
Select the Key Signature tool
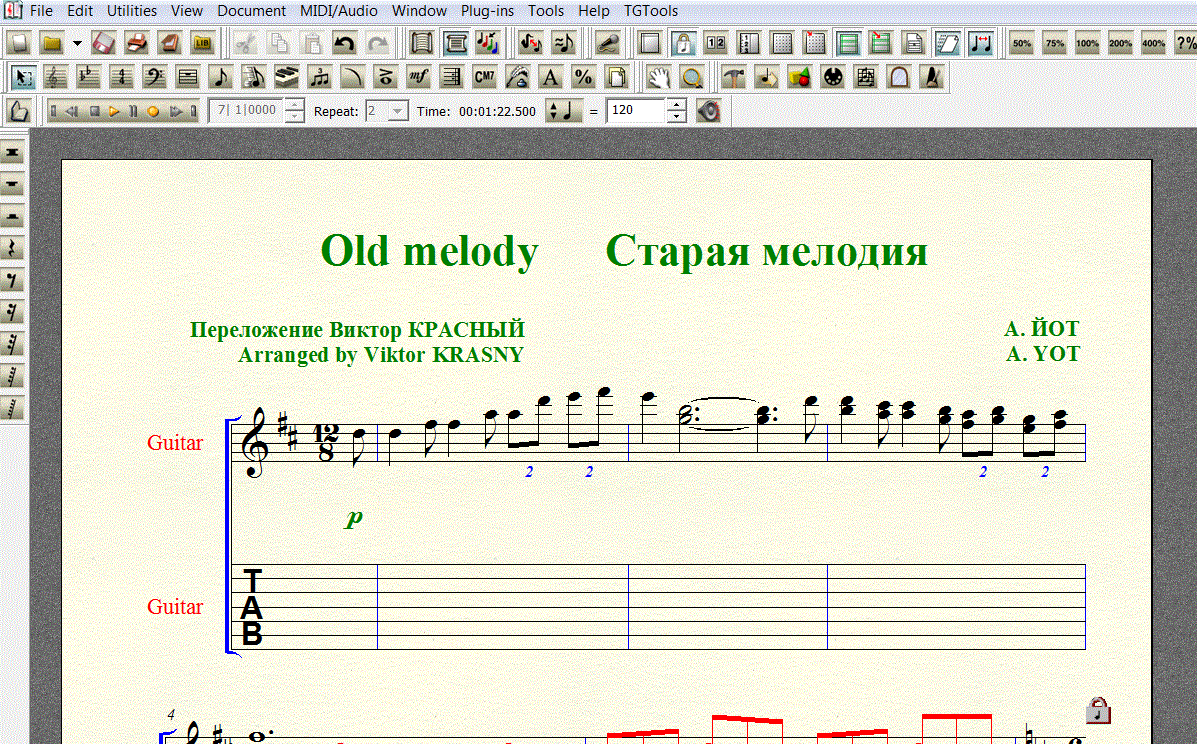click(88, 77)
